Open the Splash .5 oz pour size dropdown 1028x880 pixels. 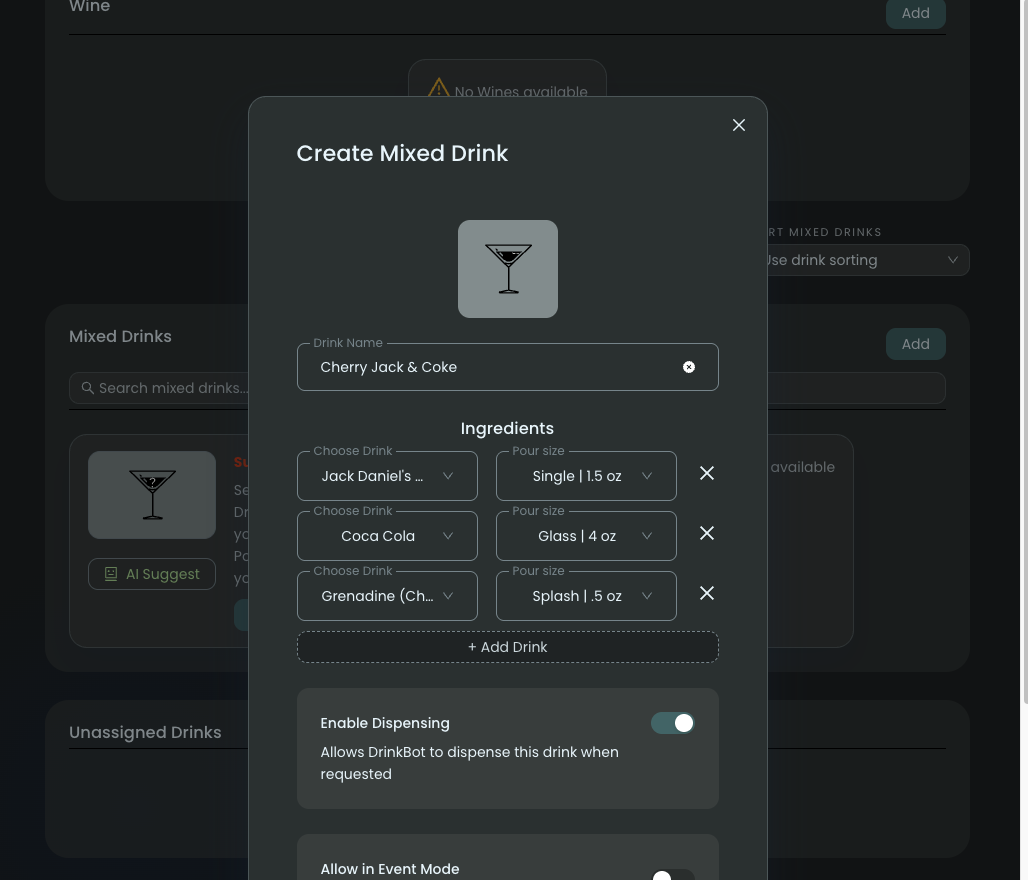point(586,596)
